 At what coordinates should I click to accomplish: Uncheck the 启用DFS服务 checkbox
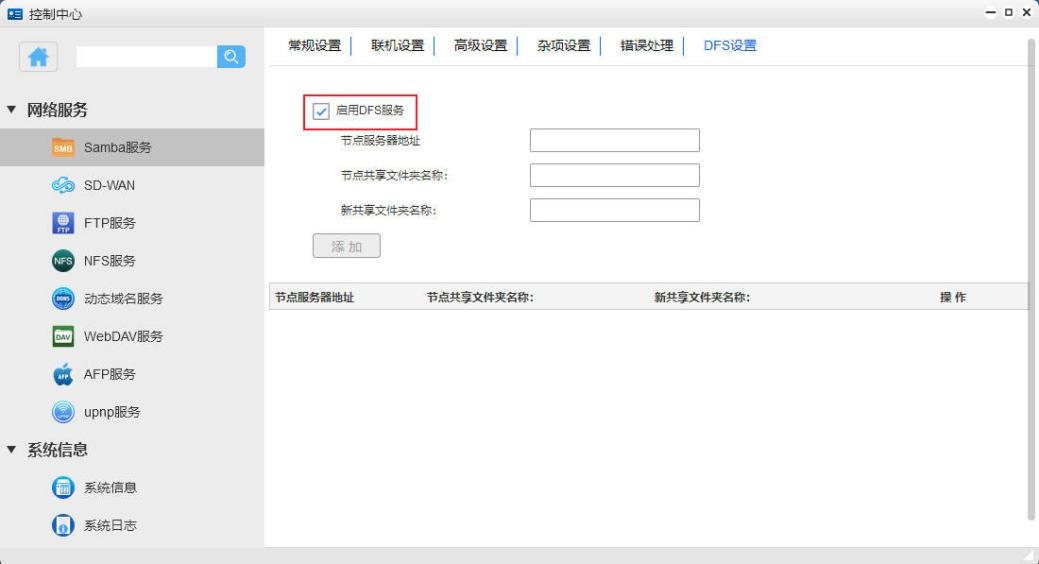pos(321,111)
